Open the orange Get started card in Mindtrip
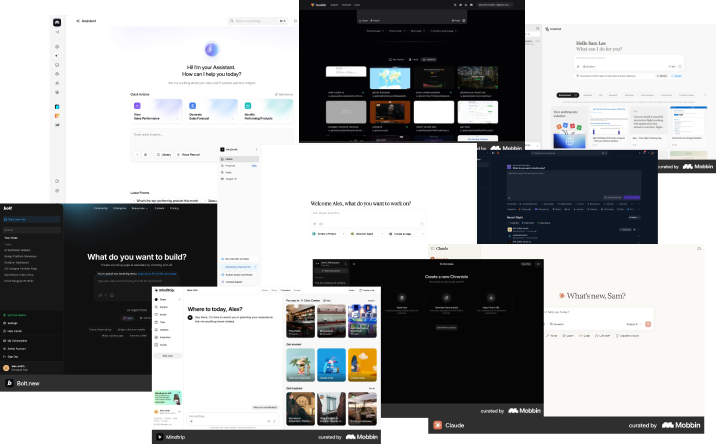716x445 pixels. point(362,365)
